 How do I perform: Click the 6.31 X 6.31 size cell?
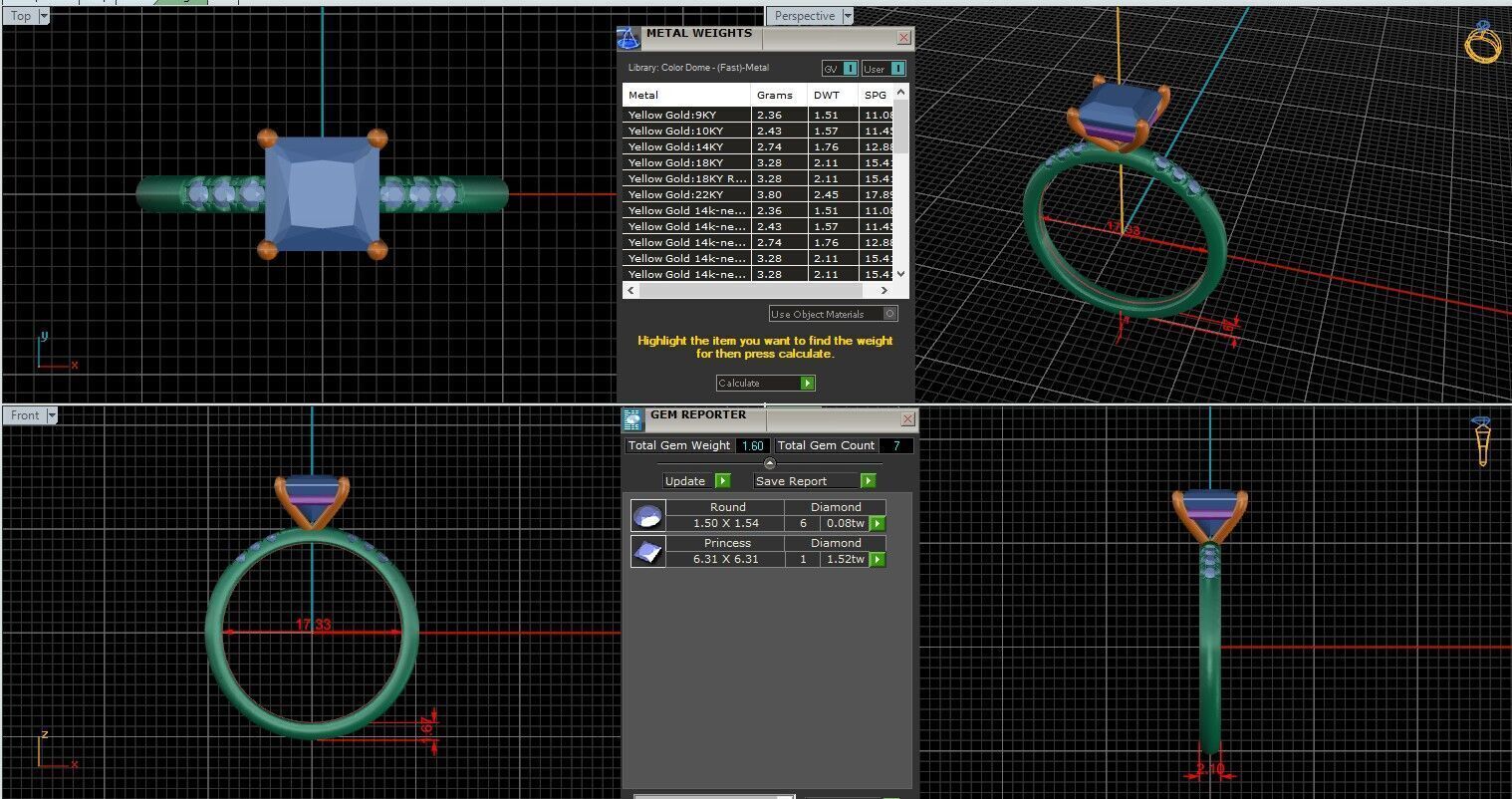pyautogui.click(x=725, y=559)
